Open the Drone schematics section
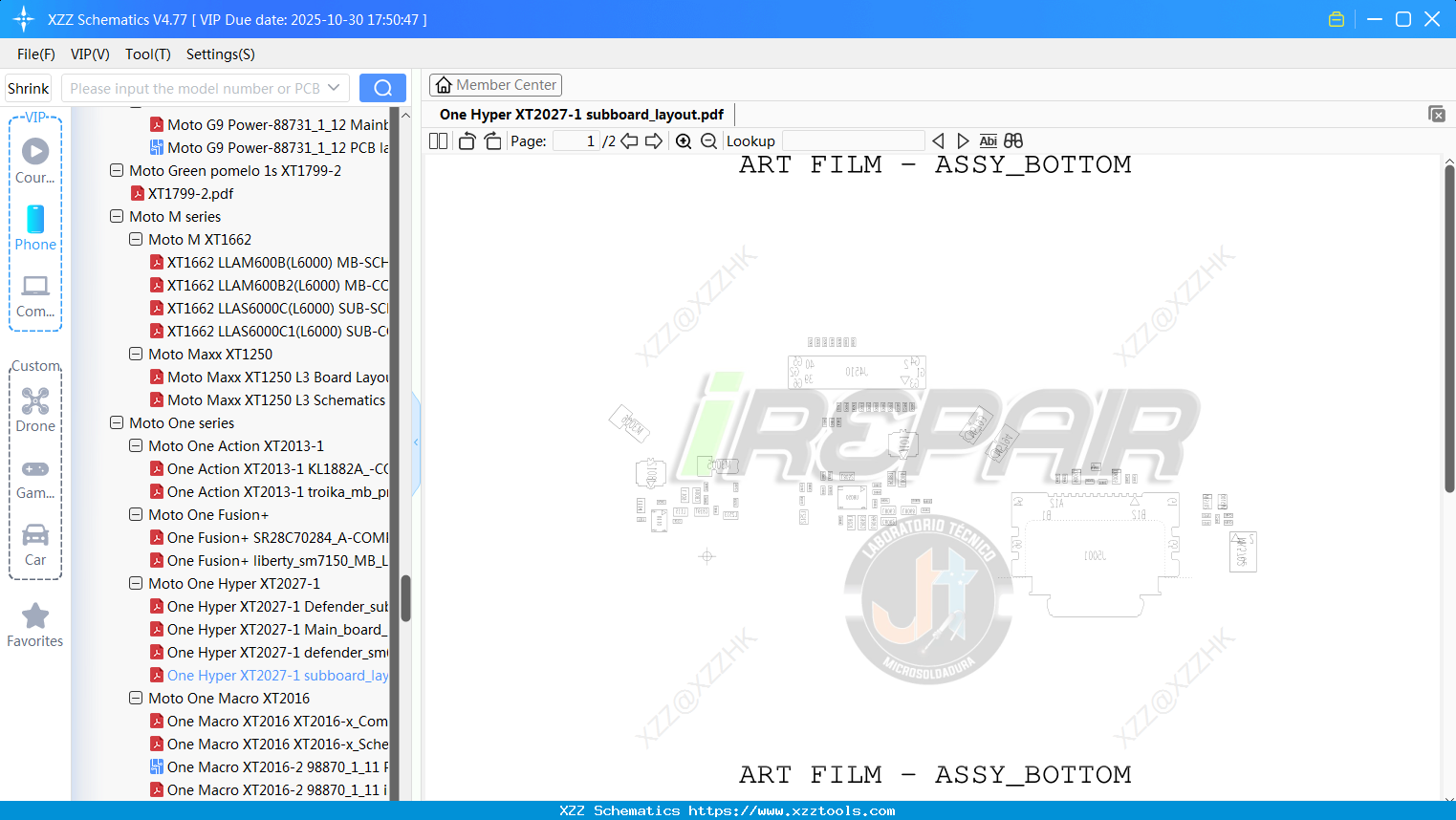The width and height of the screenshot is (1456, 820). [x=35, y=402]
